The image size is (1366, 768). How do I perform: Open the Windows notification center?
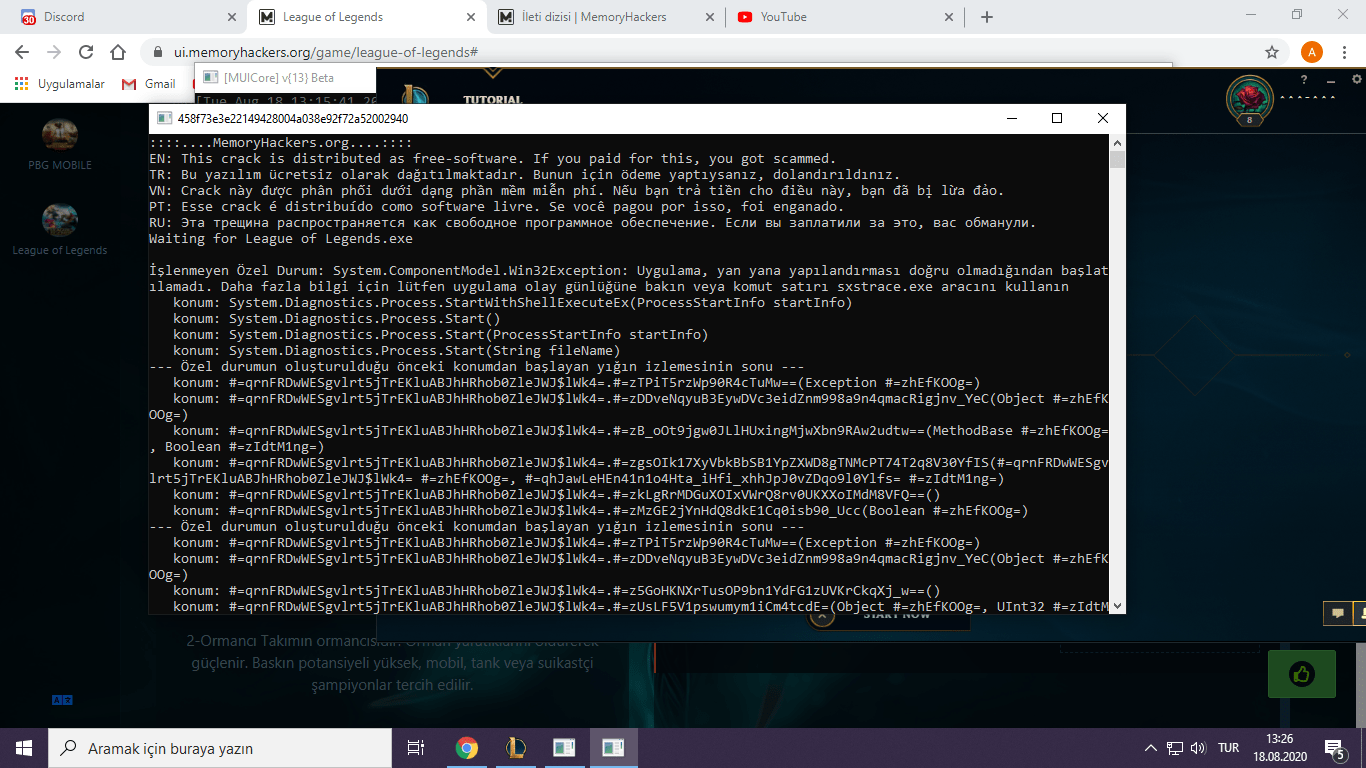coord(1335,748)
